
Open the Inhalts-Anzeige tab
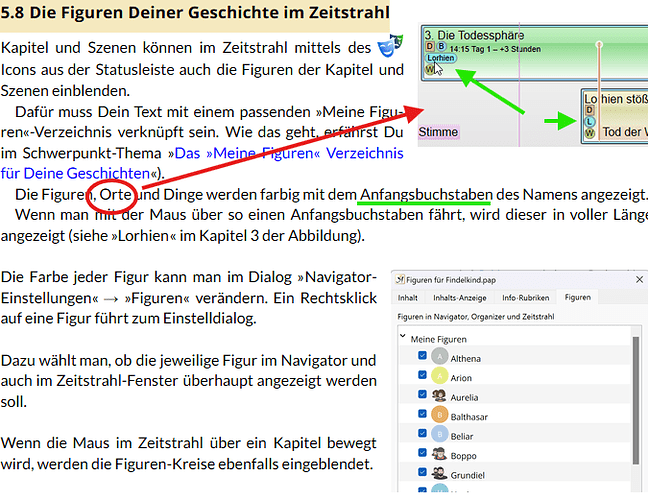click(459, 298)
